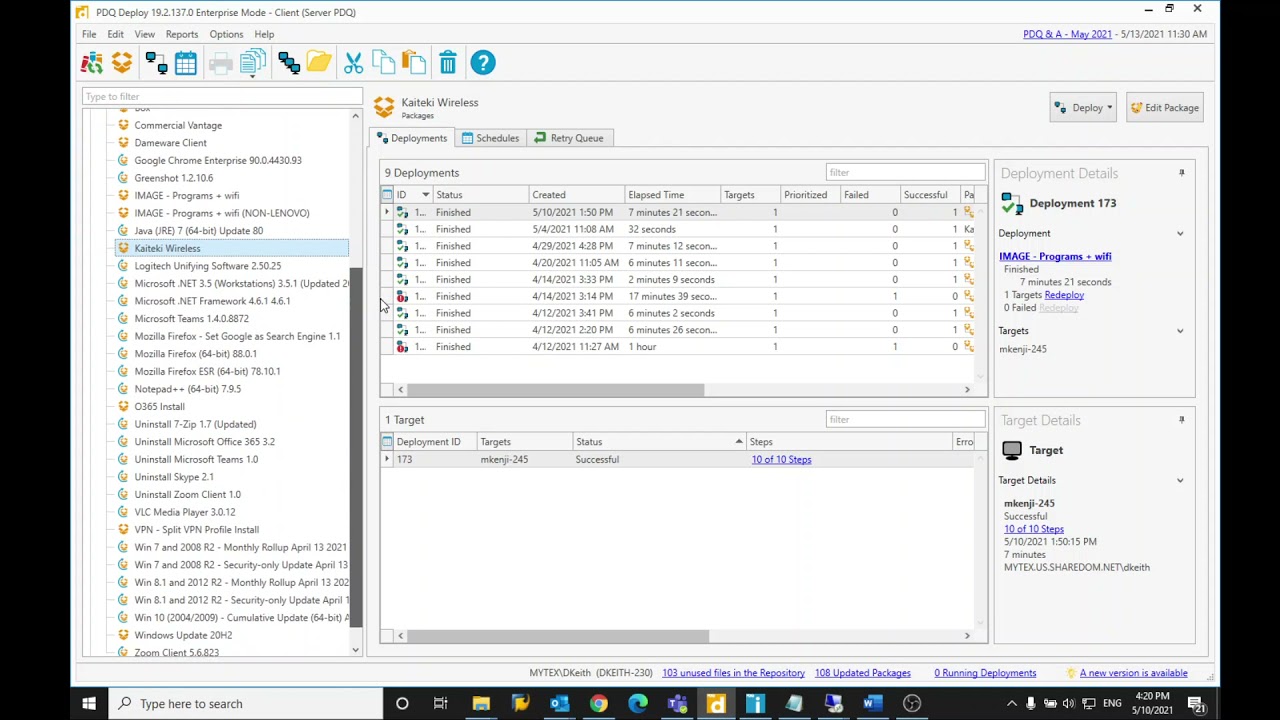This screenshot has width=1280, height=720.
Task: Click the Steps column sort indicator
Action: tap(739, 442)
